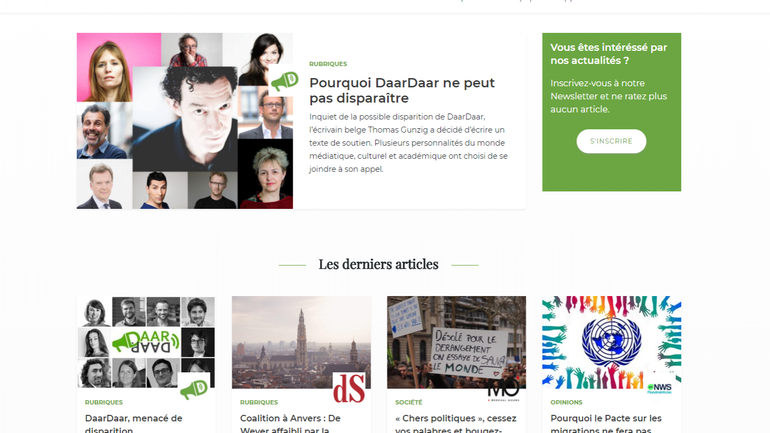The width and height of the screenshot is (770, 433).
Task: Open the DaarDaar team collage thumbnail
Action: click(x=146, y=342)
